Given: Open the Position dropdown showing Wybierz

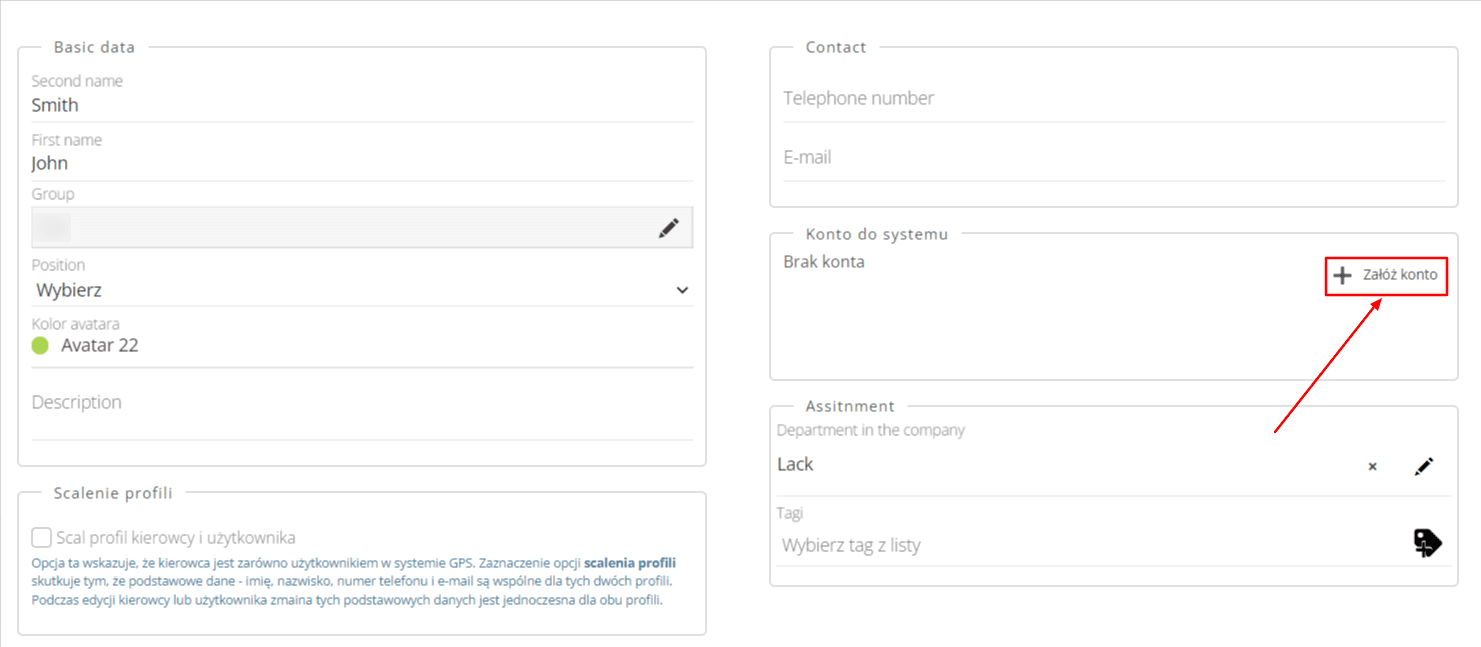Looking at the screenshot, I should [x=362, y=290].
